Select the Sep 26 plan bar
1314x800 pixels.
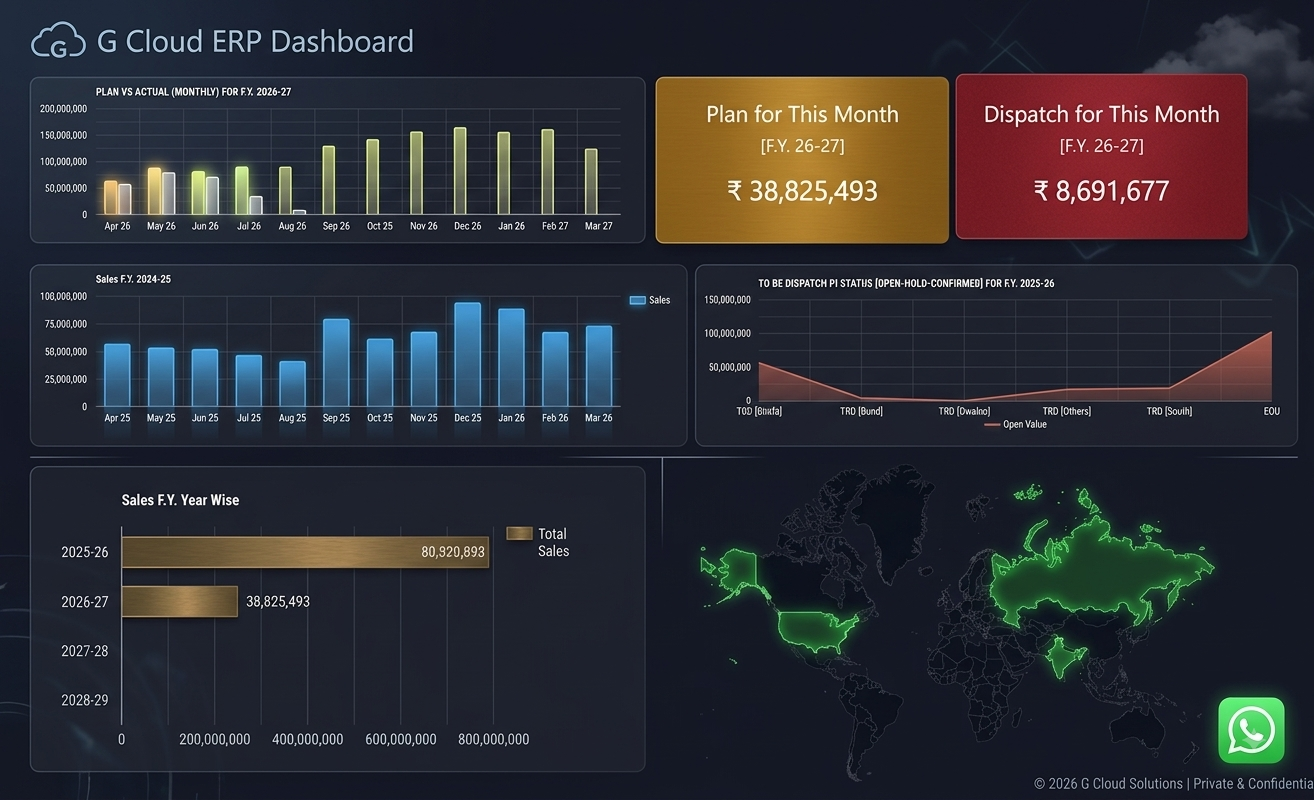click(328, 180)
